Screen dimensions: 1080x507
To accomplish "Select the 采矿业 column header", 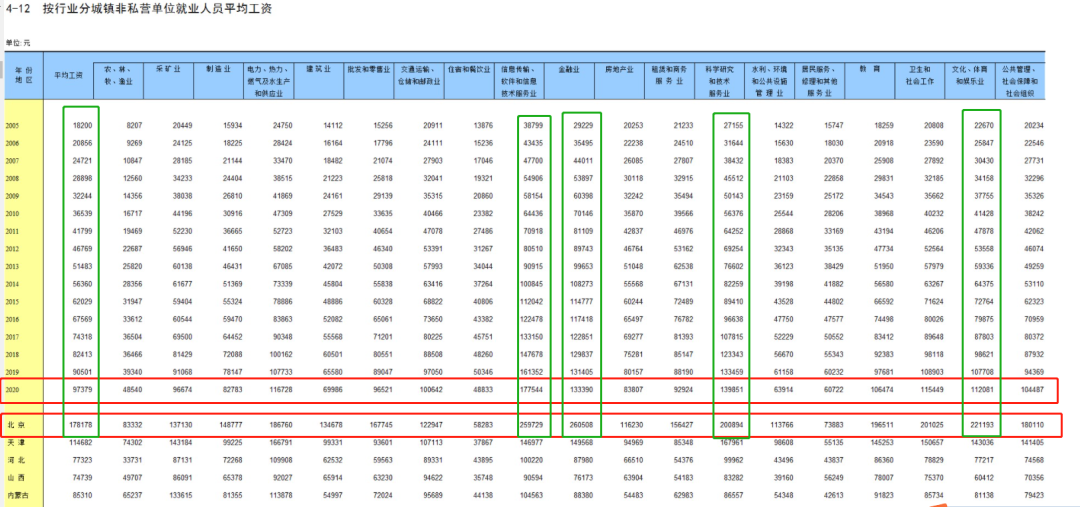I will pyautogui.click(x=168, y=70).
